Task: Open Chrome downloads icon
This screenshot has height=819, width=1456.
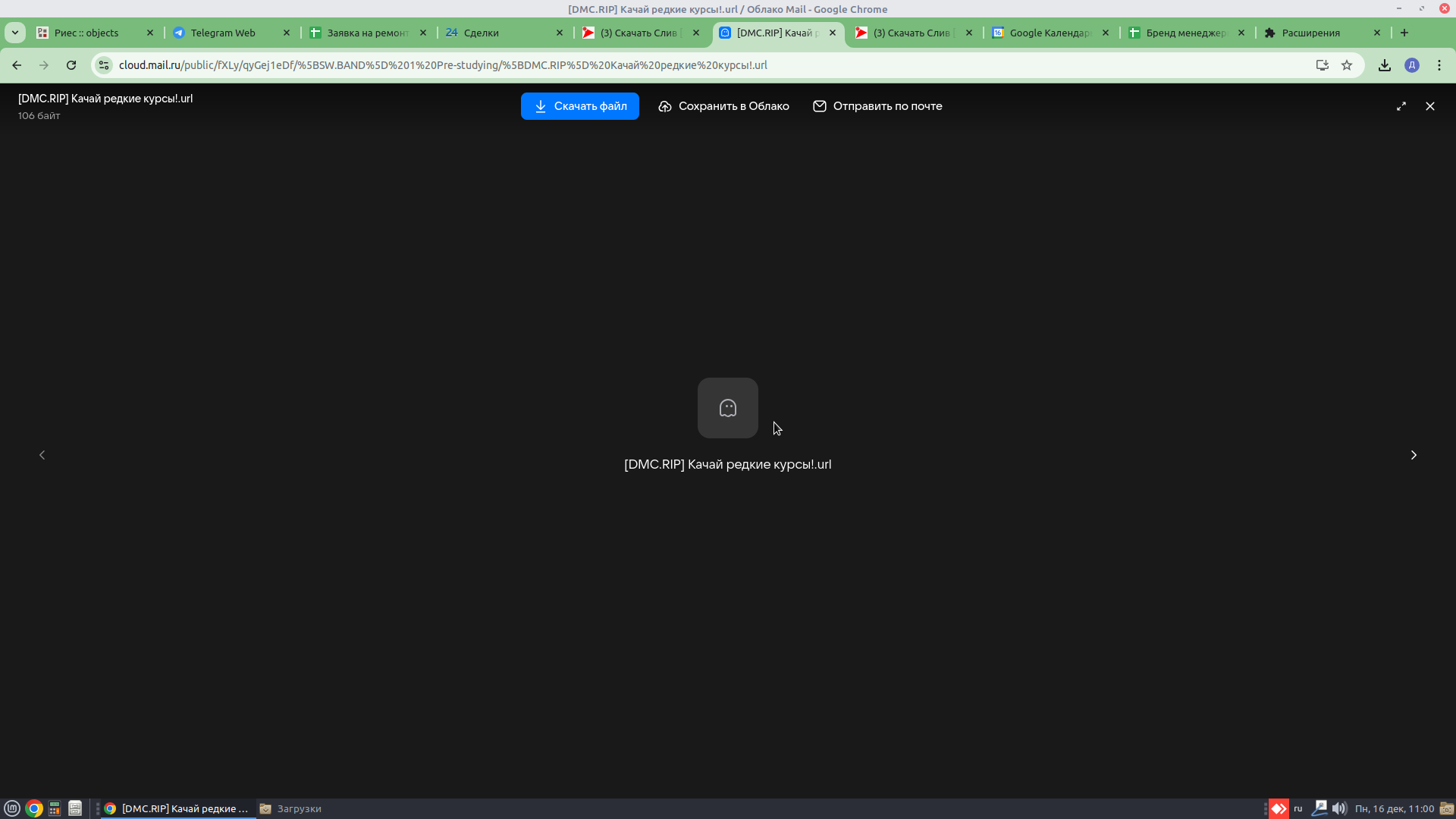Action: [x=1385, y=65]
